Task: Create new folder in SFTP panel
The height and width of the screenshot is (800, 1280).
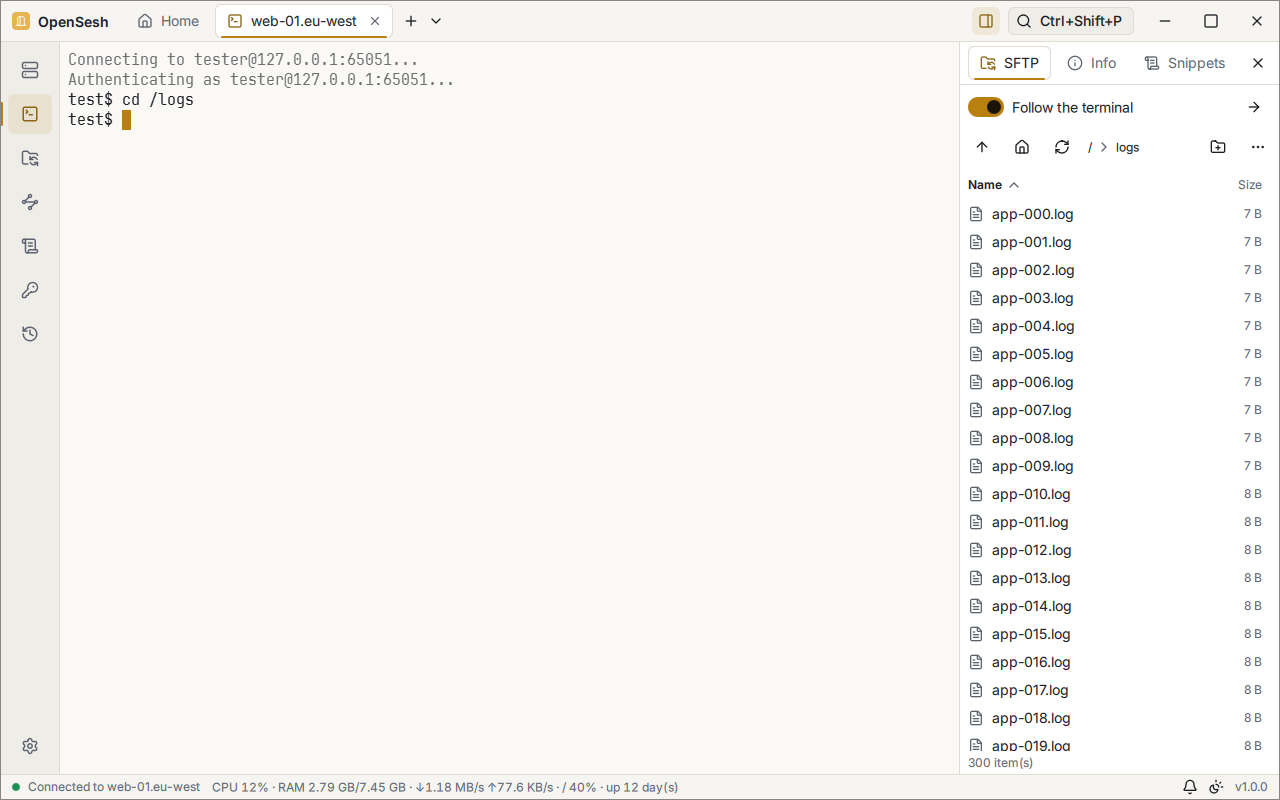Action: pos(1218,147)
